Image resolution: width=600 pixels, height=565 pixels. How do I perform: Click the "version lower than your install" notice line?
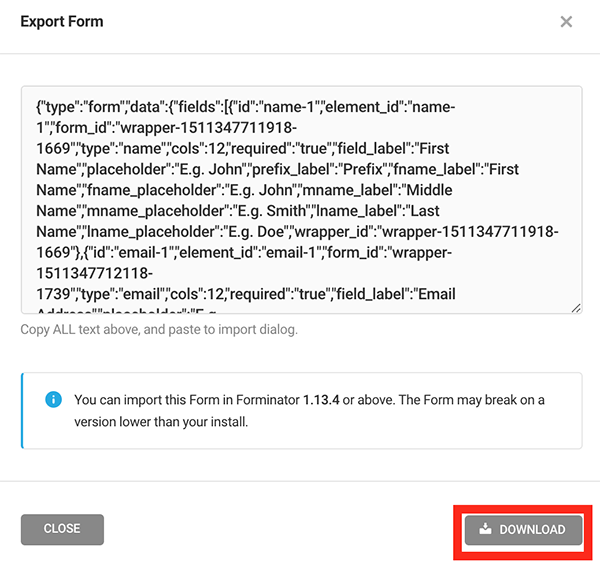[160, 422]
